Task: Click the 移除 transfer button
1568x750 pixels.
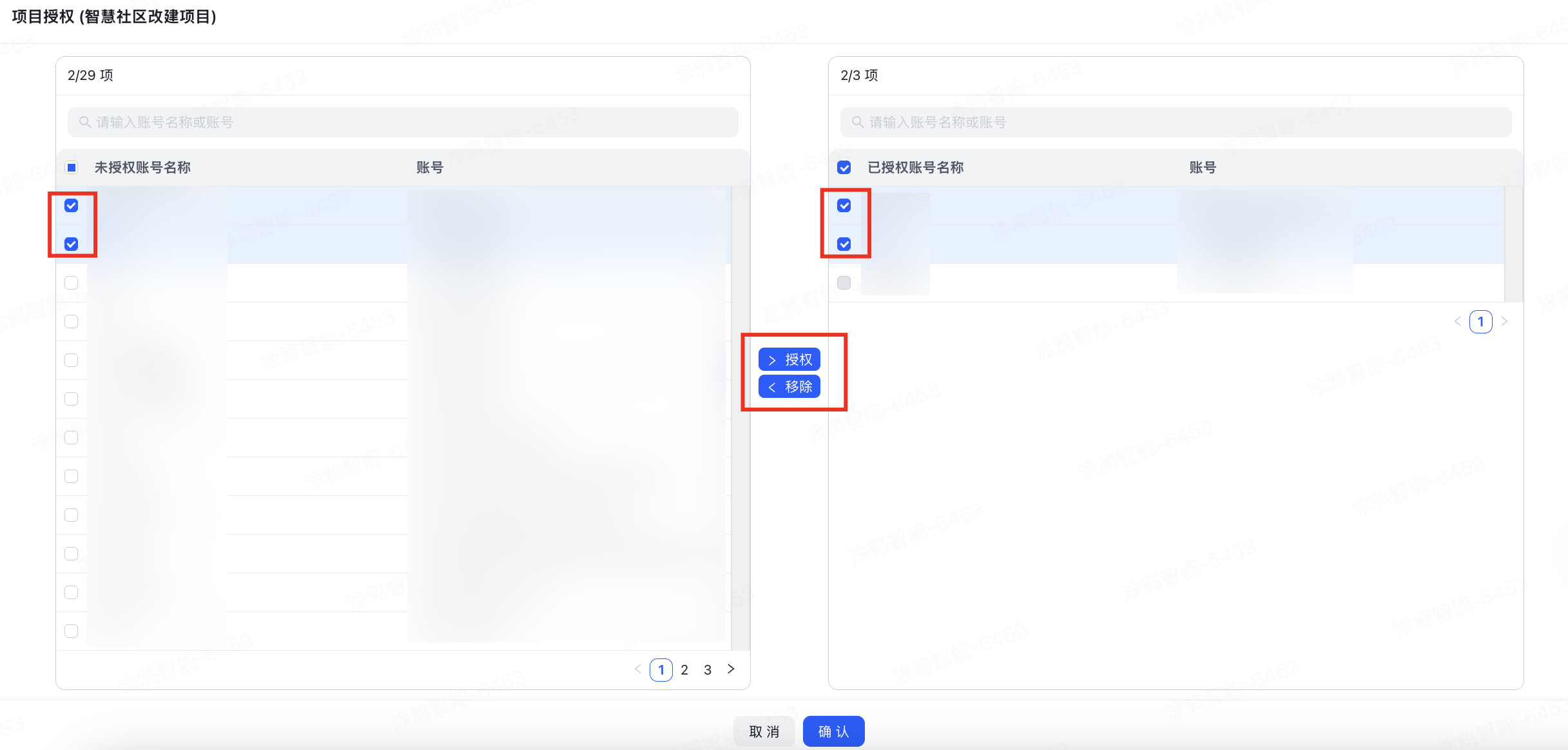Action: (789, 386)
